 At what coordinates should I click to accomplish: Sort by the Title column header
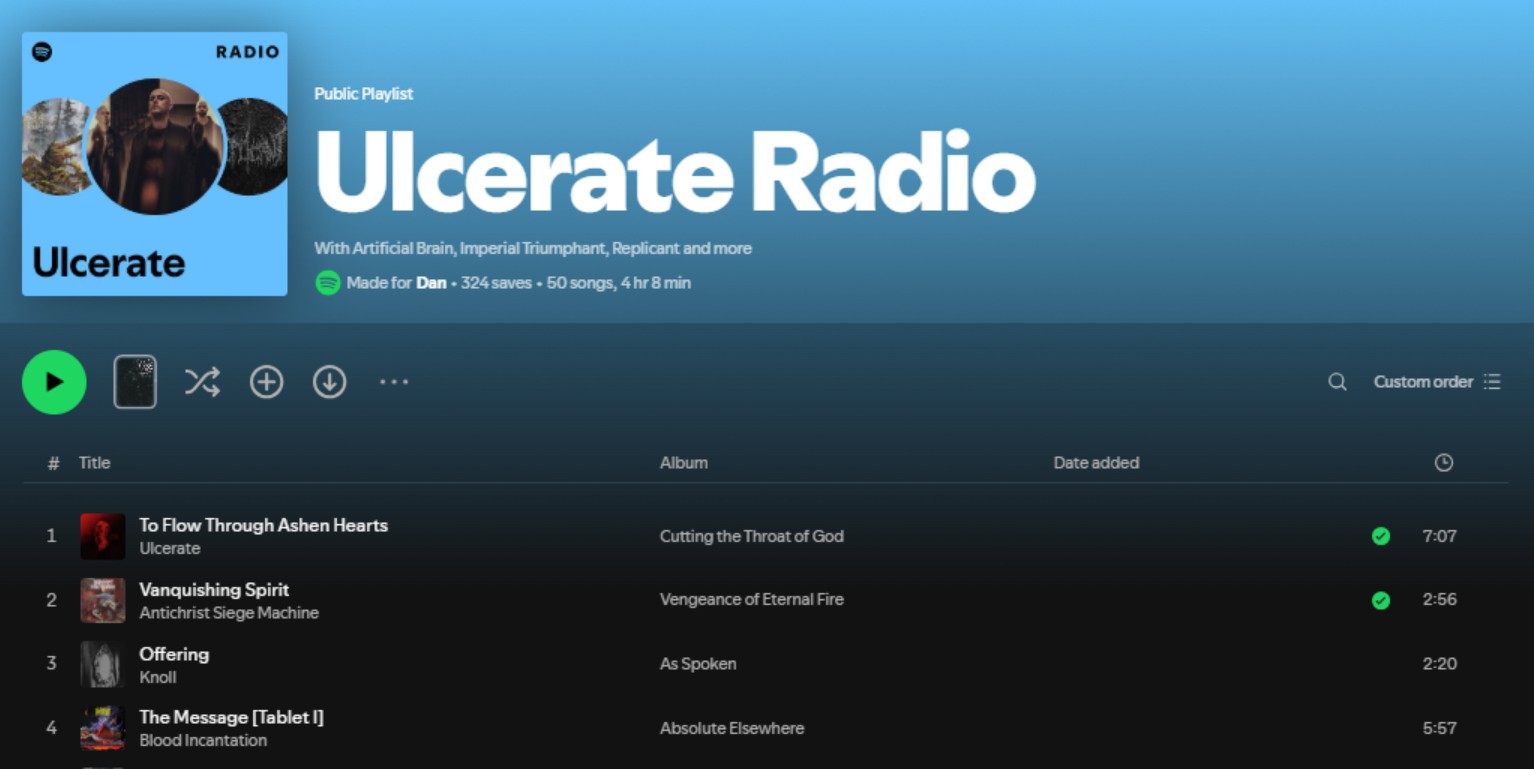pos(95,463)
